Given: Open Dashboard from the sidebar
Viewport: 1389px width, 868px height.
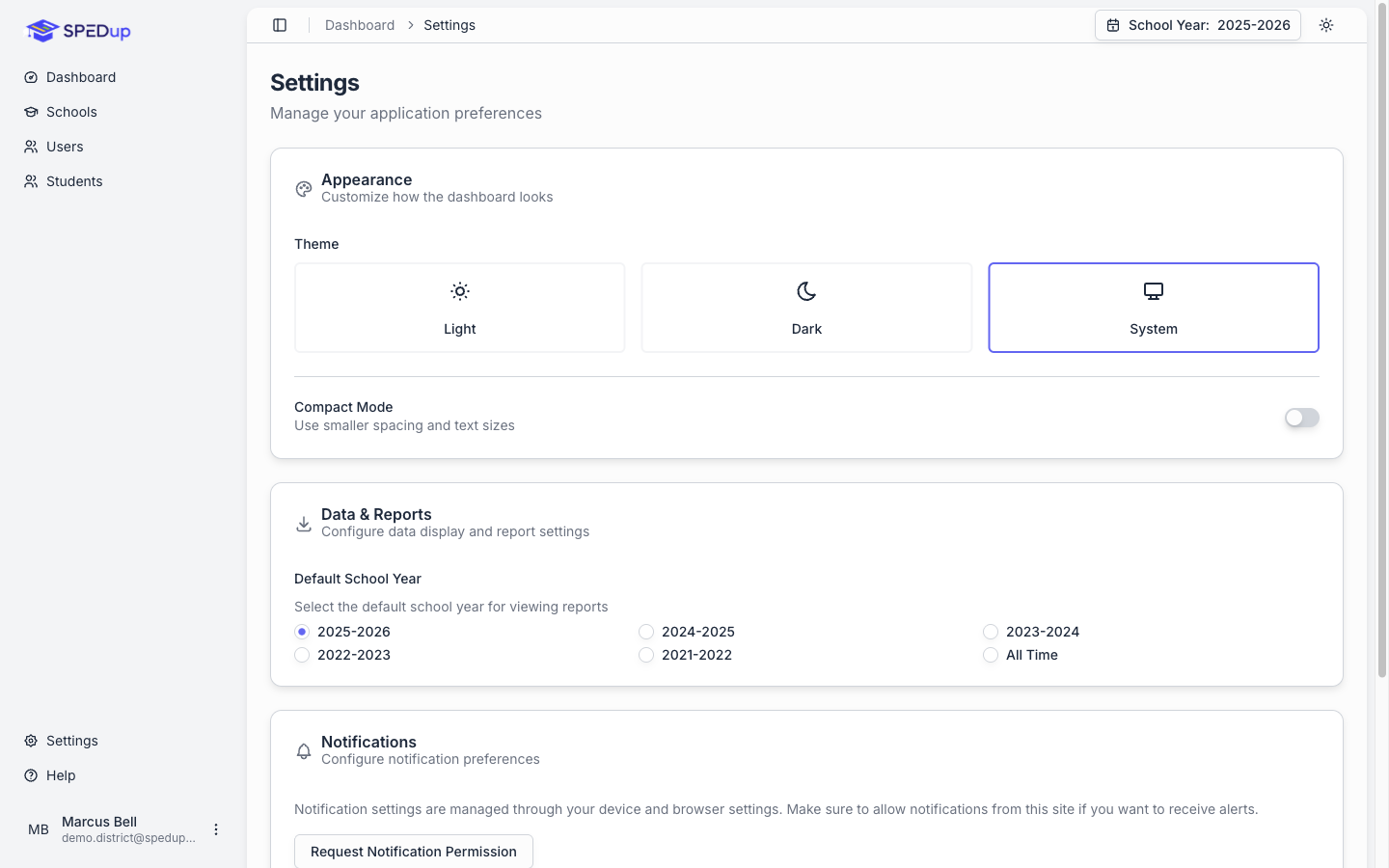Looking at the screenshot, I should (x=123, y=77).
